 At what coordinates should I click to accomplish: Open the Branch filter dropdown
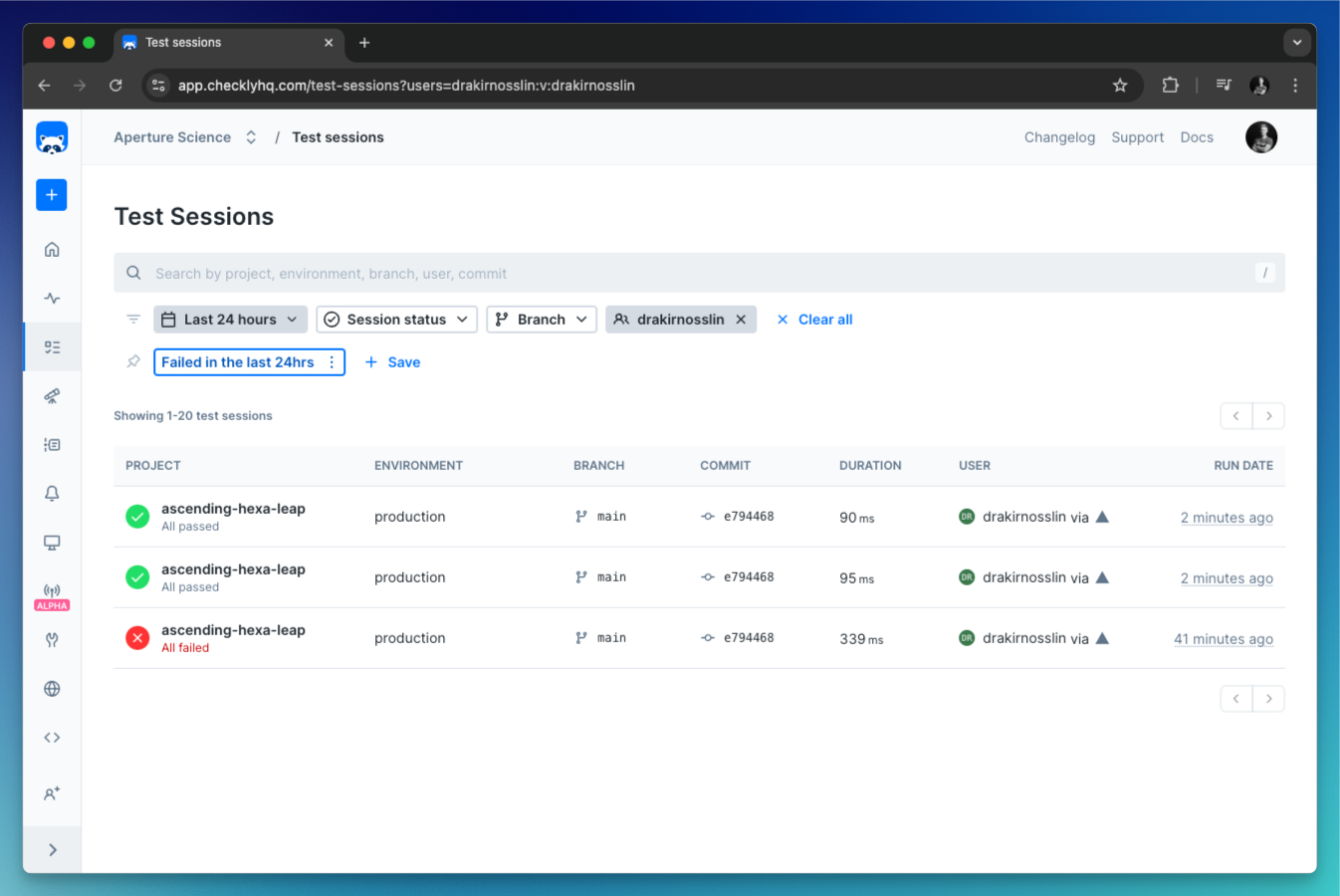(x=542, y=320)
